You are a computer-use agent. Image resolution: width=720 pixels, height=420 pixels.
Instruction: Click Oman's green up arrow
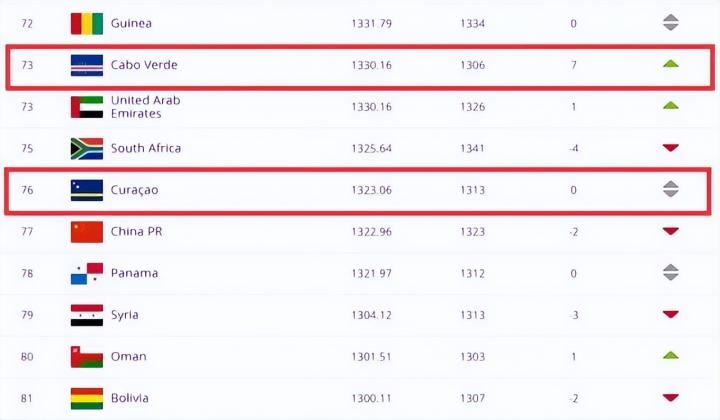click(670, 356)
